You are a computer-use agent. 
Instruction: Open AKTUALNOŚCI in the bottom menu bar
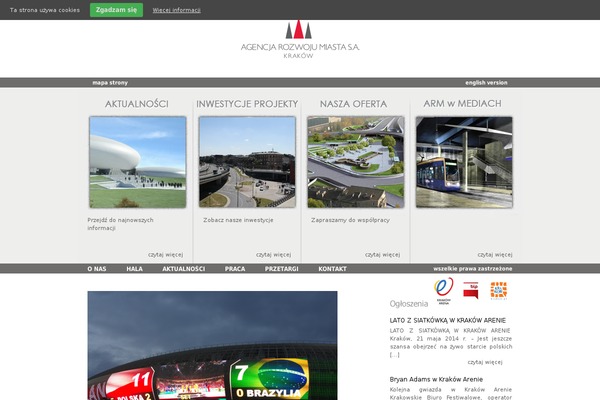click(x=184, y=269)
